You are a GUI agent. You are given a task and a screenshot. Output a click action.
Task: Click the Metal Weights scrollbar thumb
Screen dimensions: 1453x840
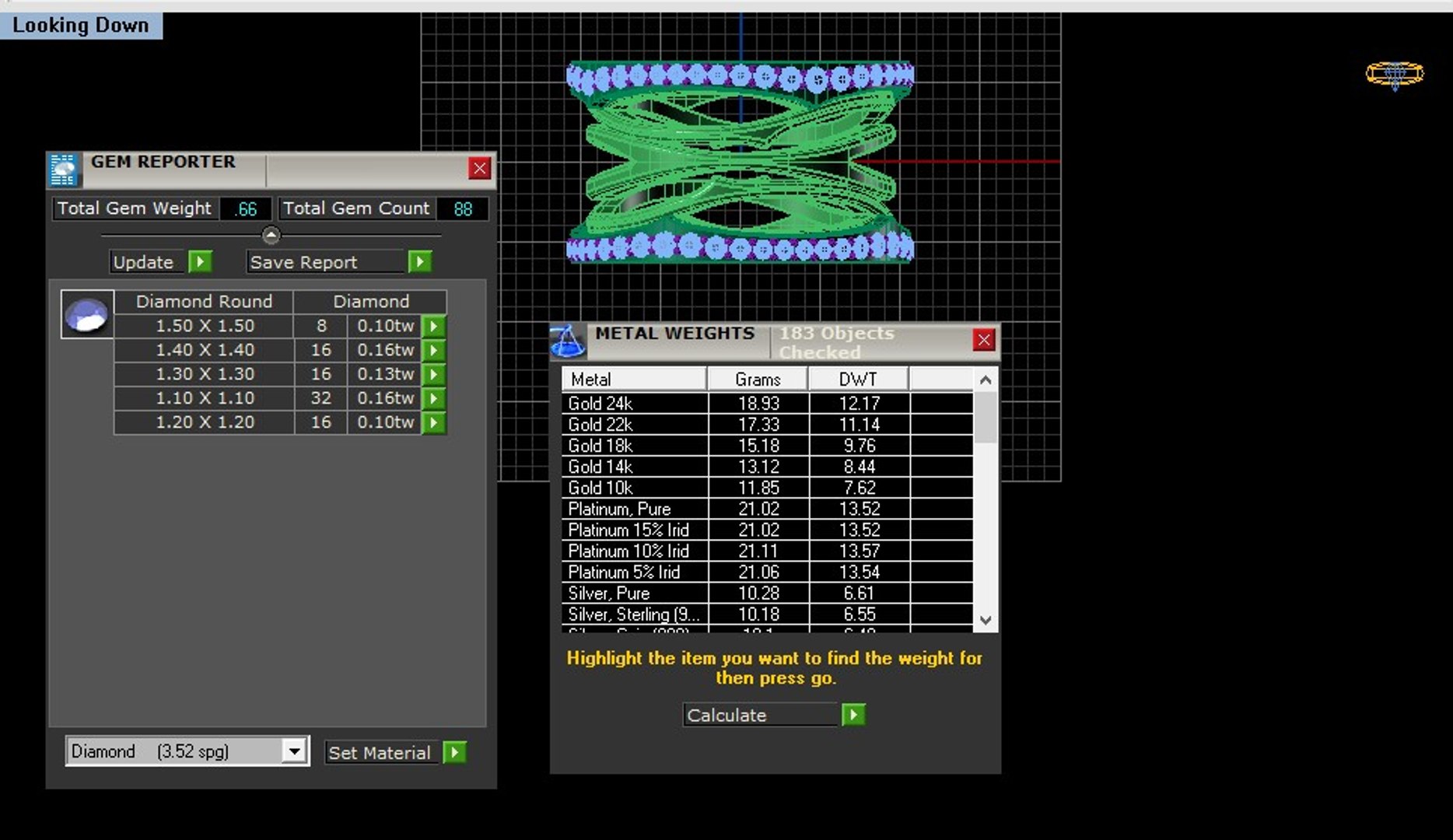point(986,417)
